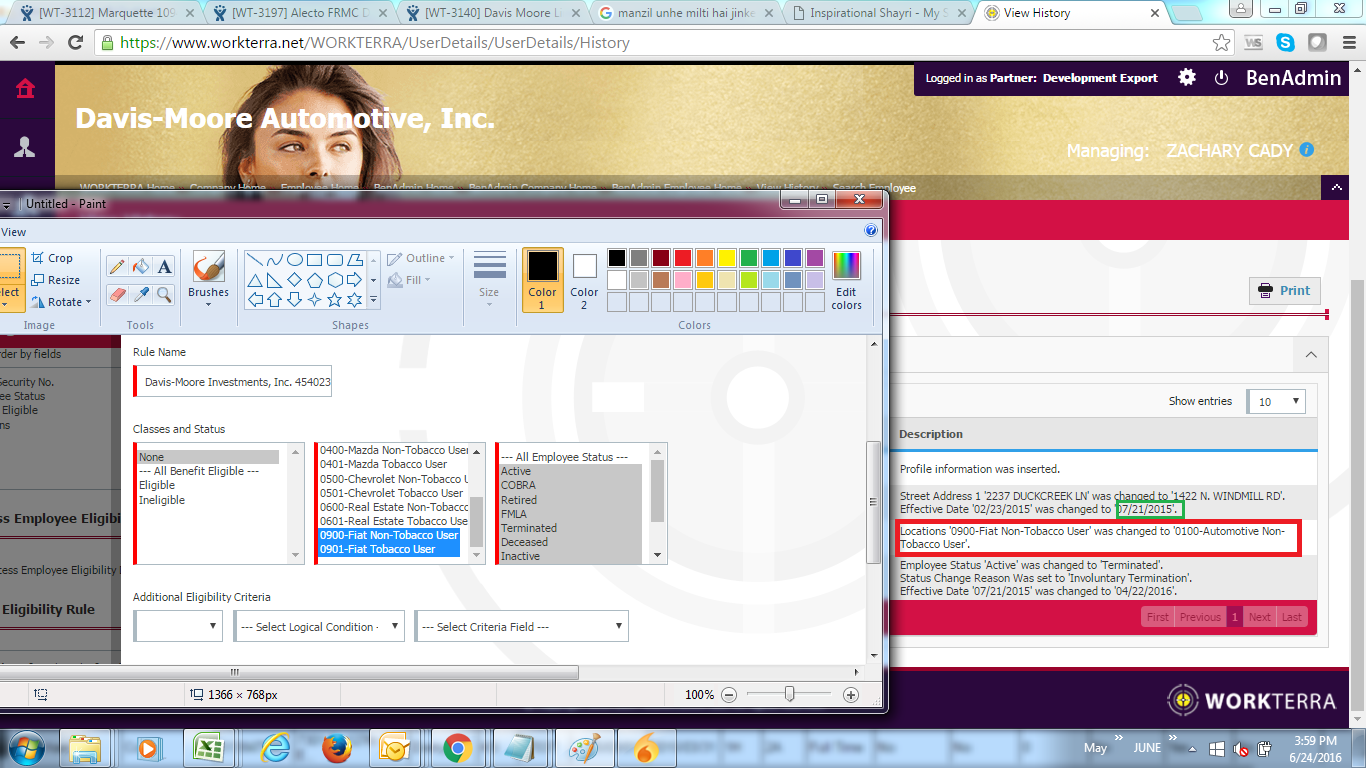Reload the page in Chrome
This screenshot has height=768, width=1366.
point(75,43)
